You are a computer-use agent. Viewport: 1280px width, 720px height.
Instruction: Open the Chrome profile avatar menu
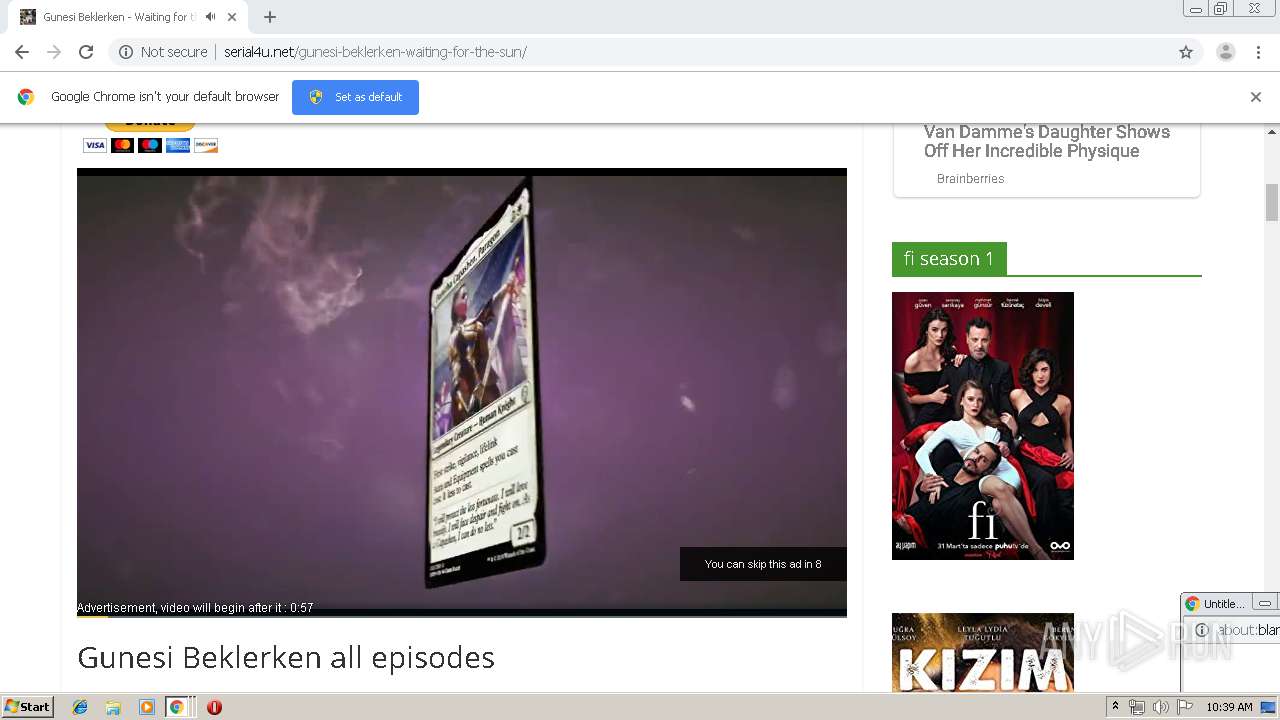1226,52
